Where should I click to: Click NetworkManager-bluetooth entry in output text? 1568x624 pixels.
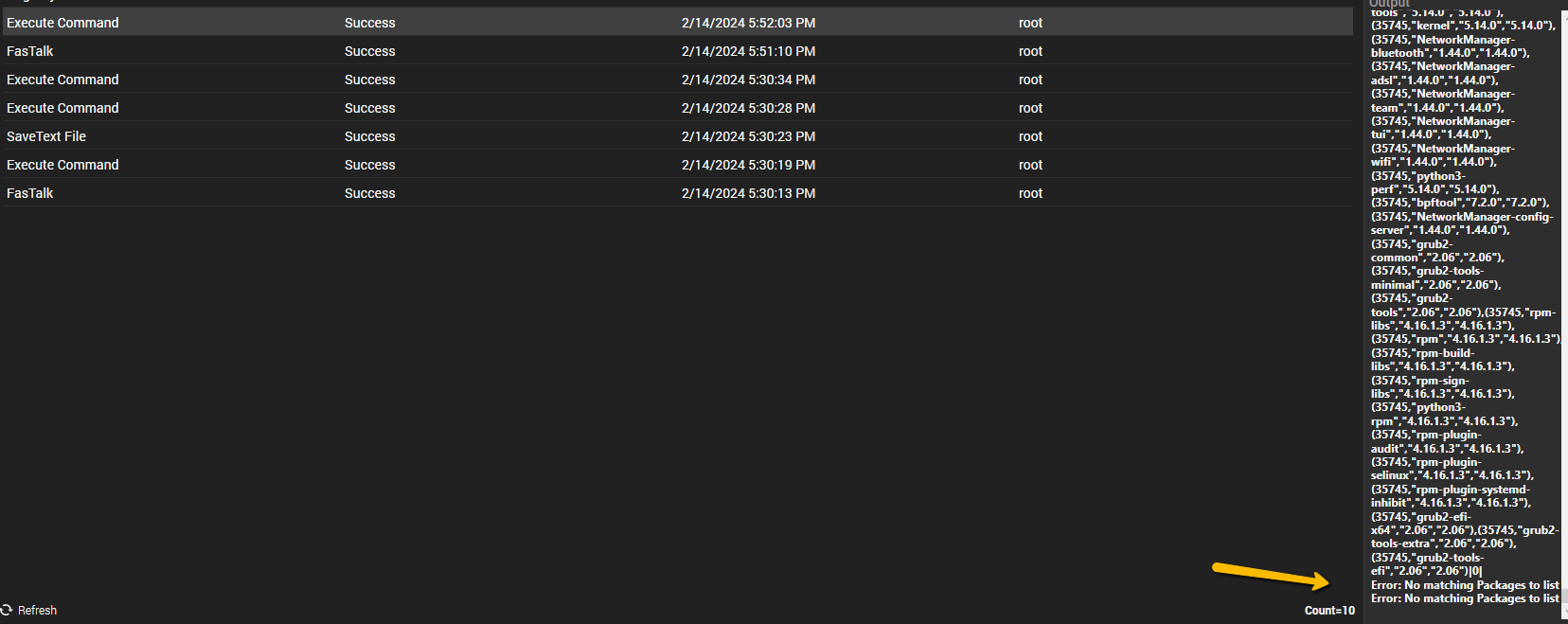tap(1449, 46)
